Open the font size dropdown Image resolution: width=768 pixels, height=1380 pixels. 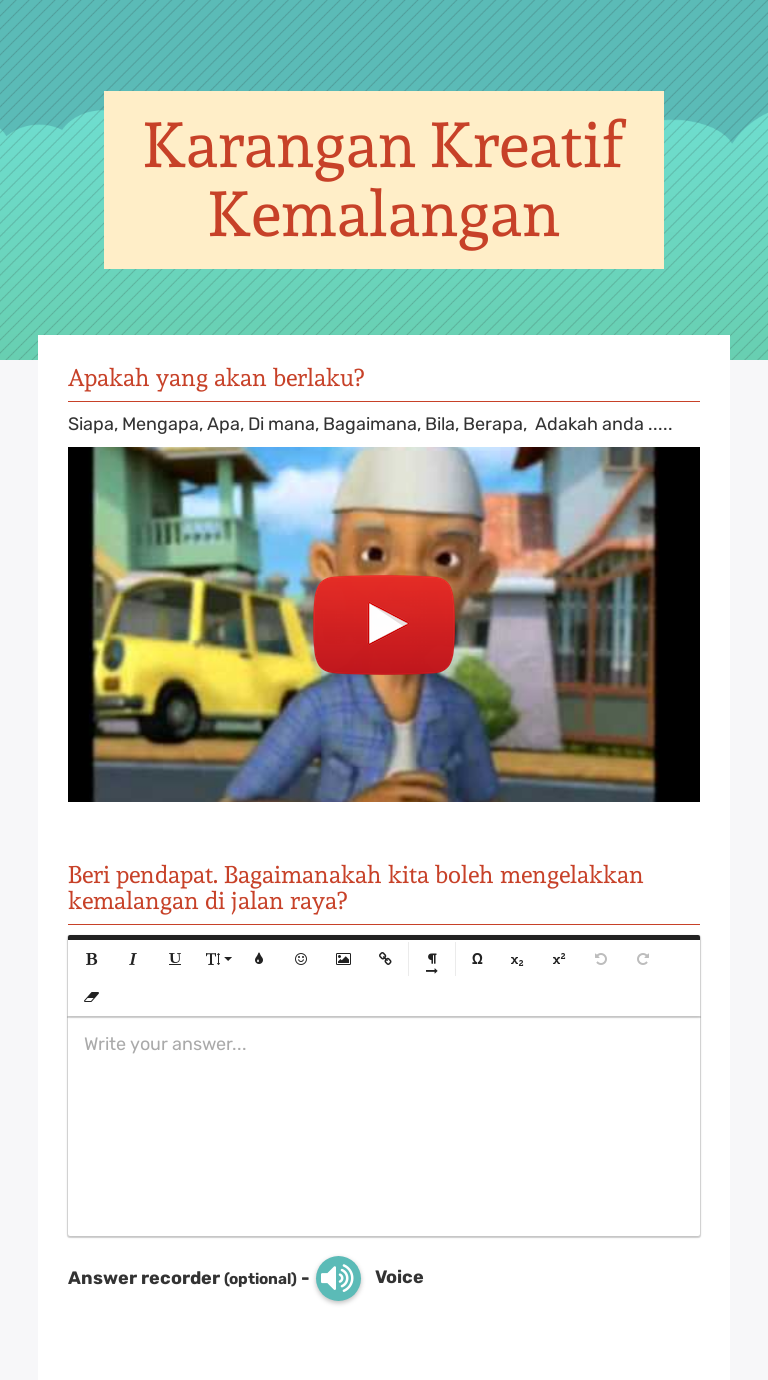point(218,959)
